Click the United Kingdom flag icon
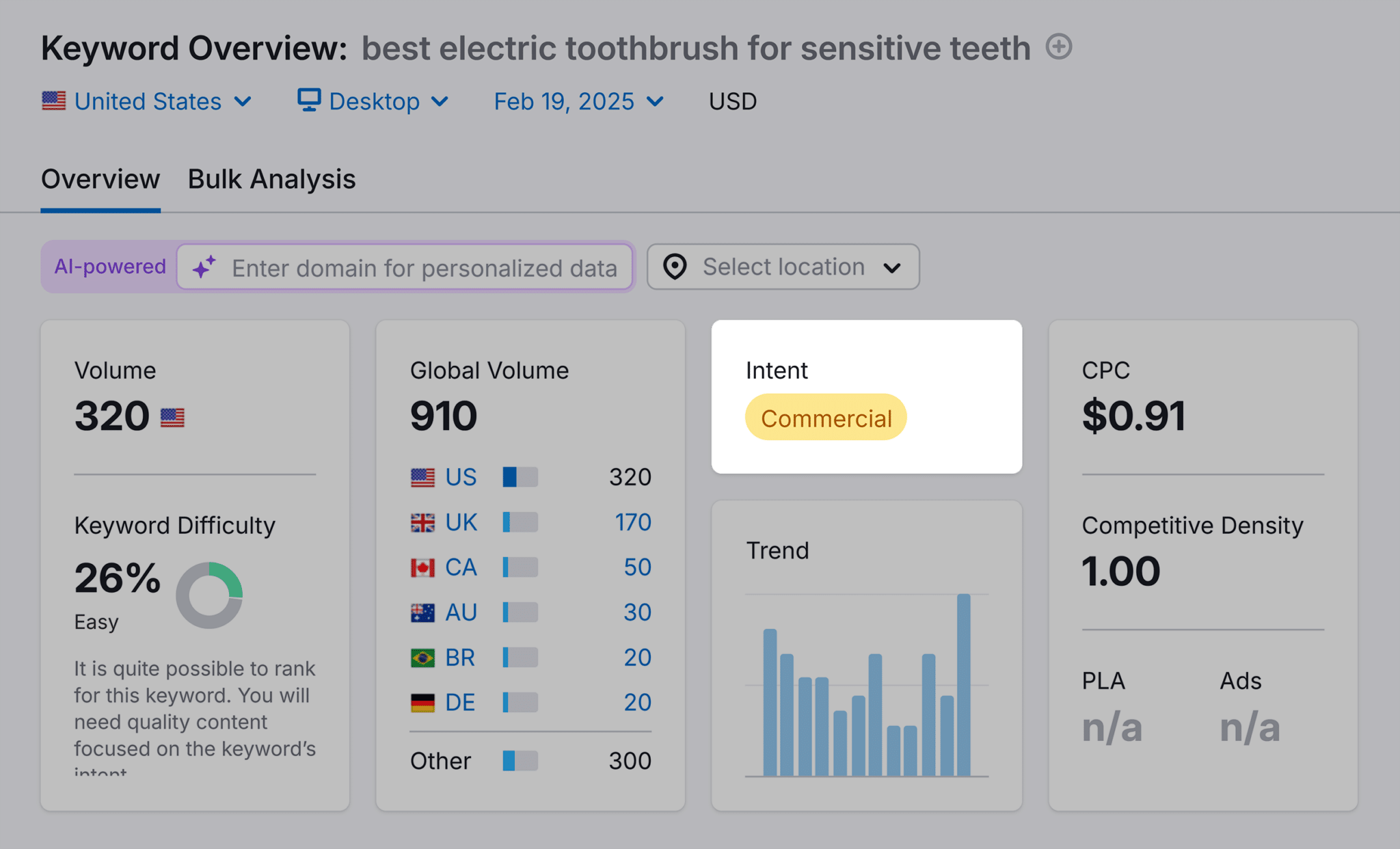Viewport: 1400px width, 849px height. point(422,523)
